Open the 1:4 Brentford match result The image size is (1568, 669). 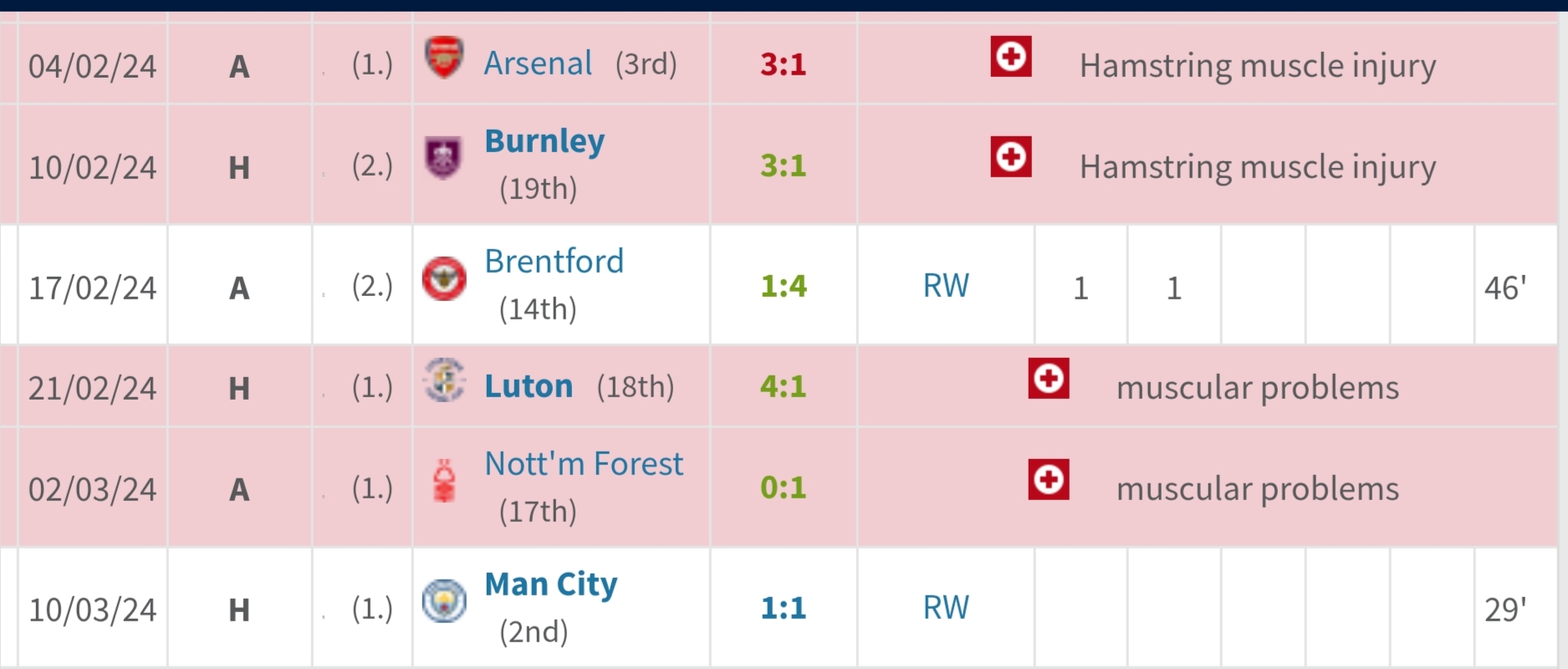point(783,286)
